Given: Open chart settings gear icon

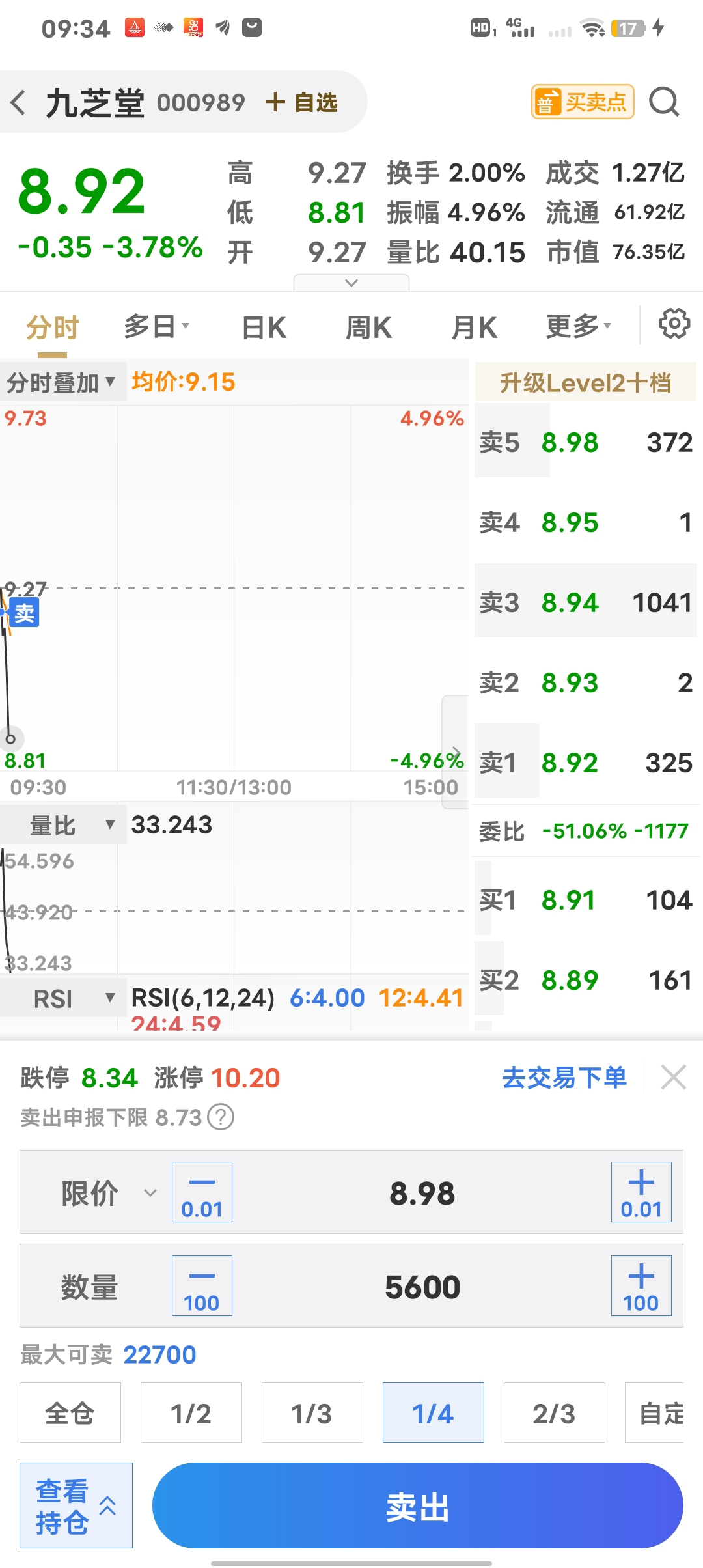Looking at the screenshot, I should pyautogui.click(x=674, y=324).
